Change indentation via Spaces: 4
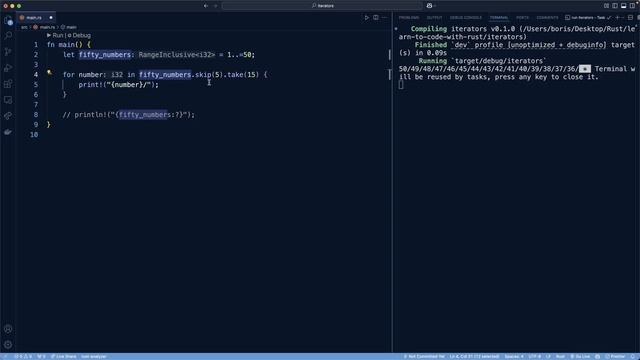The height and width of the screenshot is (360, 640). [514, 356]
